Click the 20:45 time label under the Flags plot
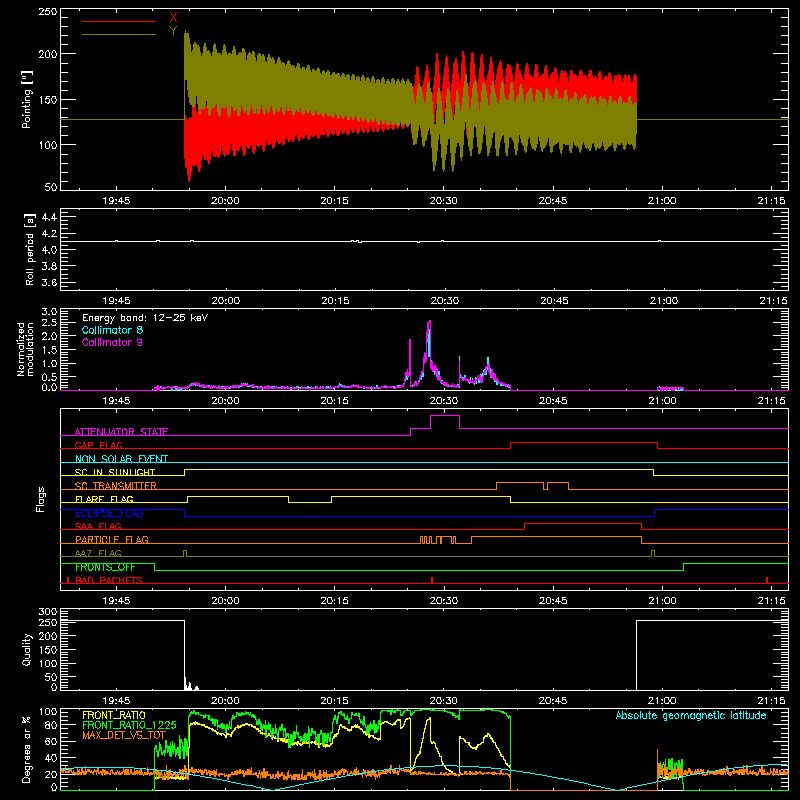This screenshot has width=800, height=800. pos(553,601)
